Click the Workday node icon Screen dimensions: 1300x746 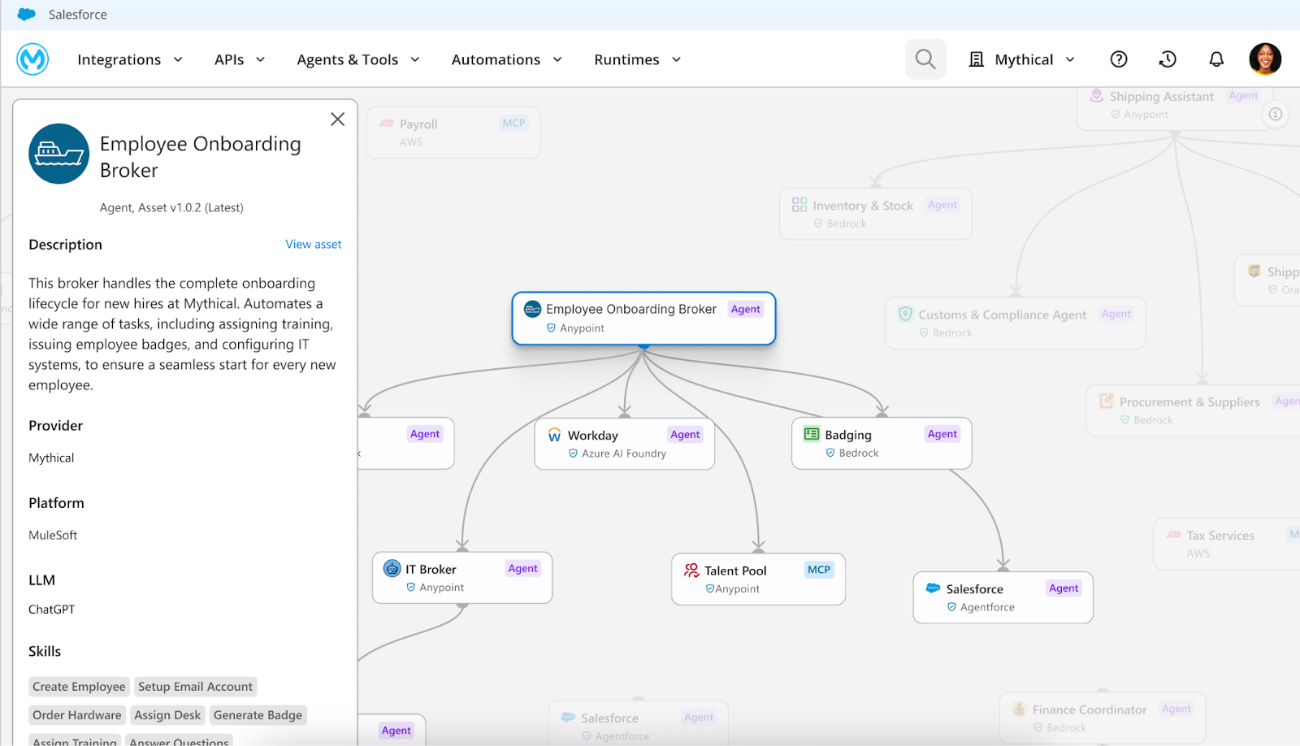point(554,435)
